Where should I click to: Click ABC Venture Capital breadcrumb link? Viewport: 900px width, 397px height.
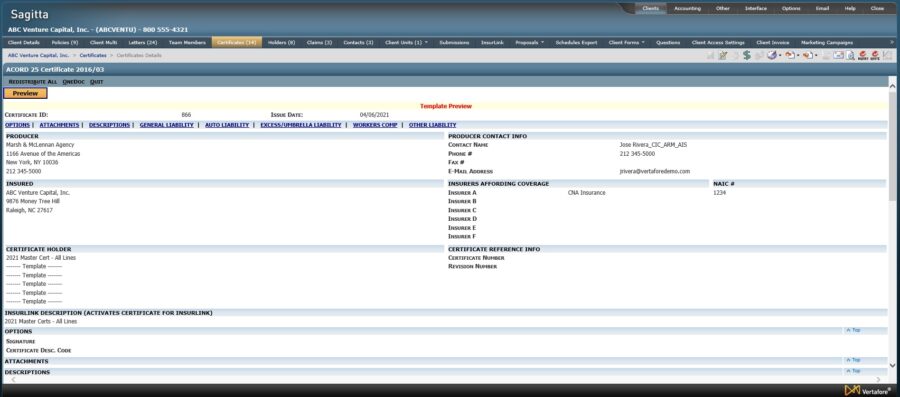(x=38, y=56)
